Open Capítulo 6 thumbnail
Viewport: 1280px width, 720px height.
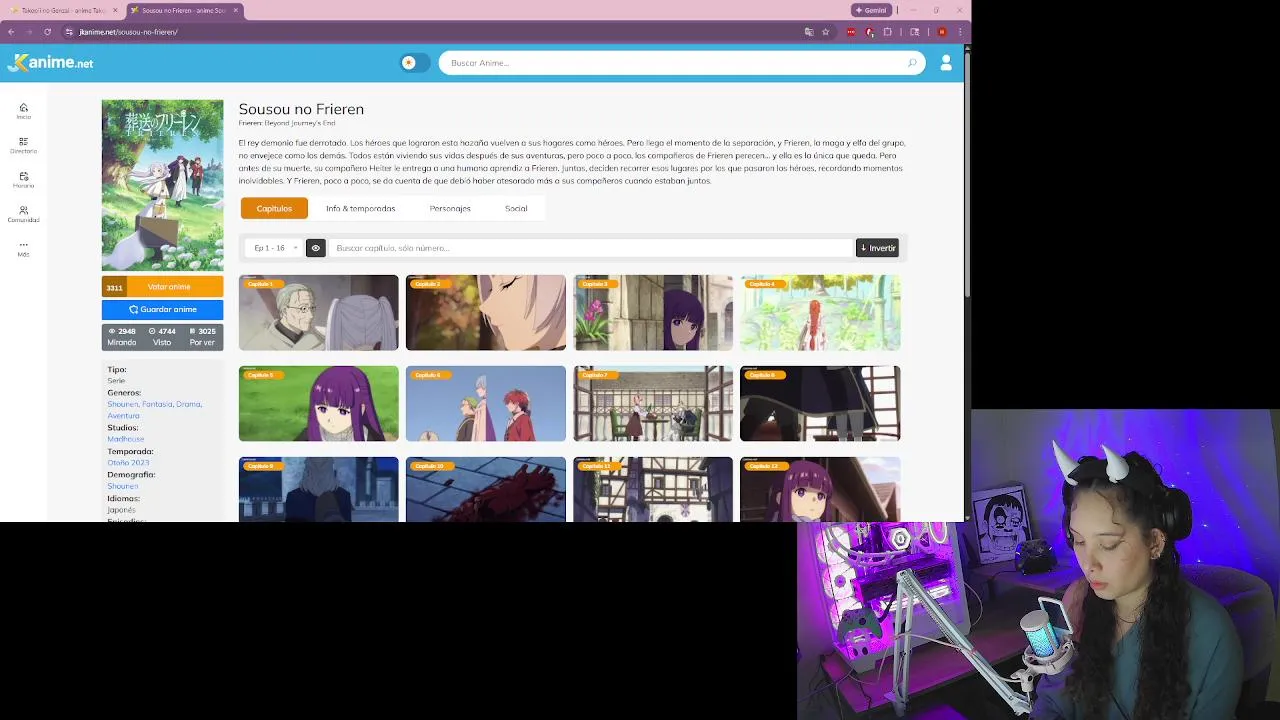pos(486,404)
